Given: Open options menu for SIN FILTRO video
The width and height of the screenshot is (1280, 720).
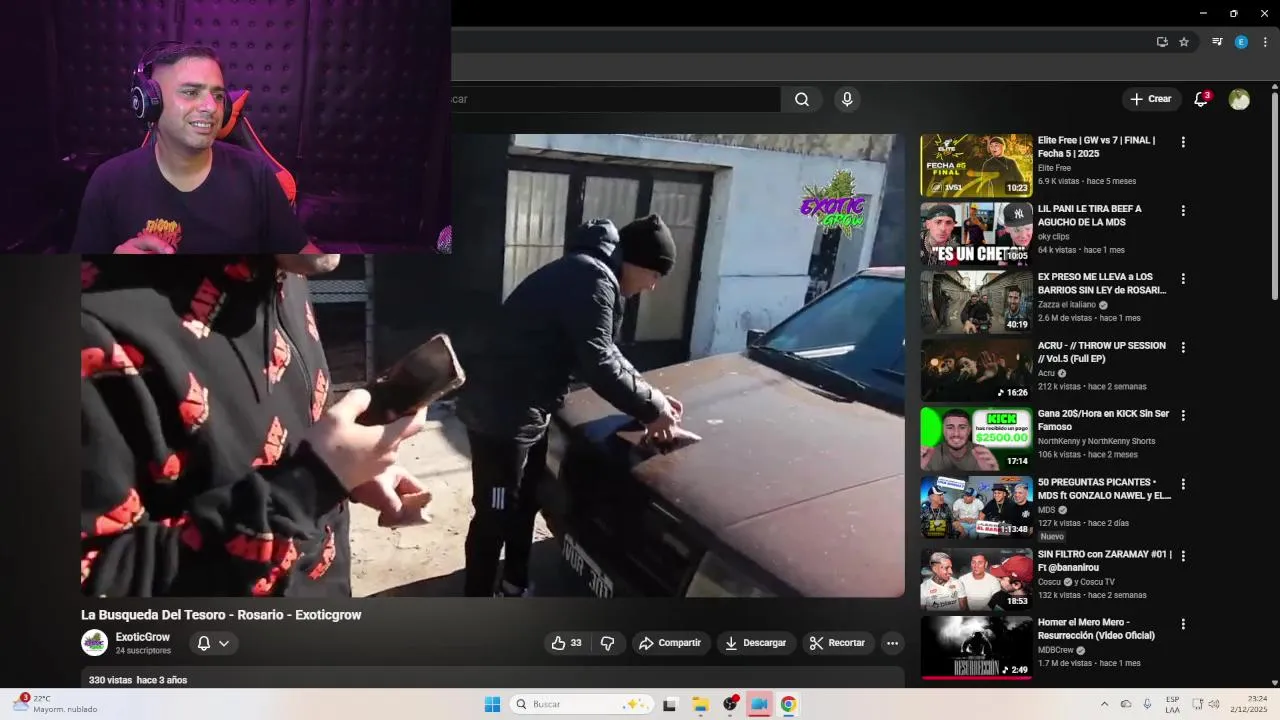Looking at the screenshot, I should point(1183,555).
